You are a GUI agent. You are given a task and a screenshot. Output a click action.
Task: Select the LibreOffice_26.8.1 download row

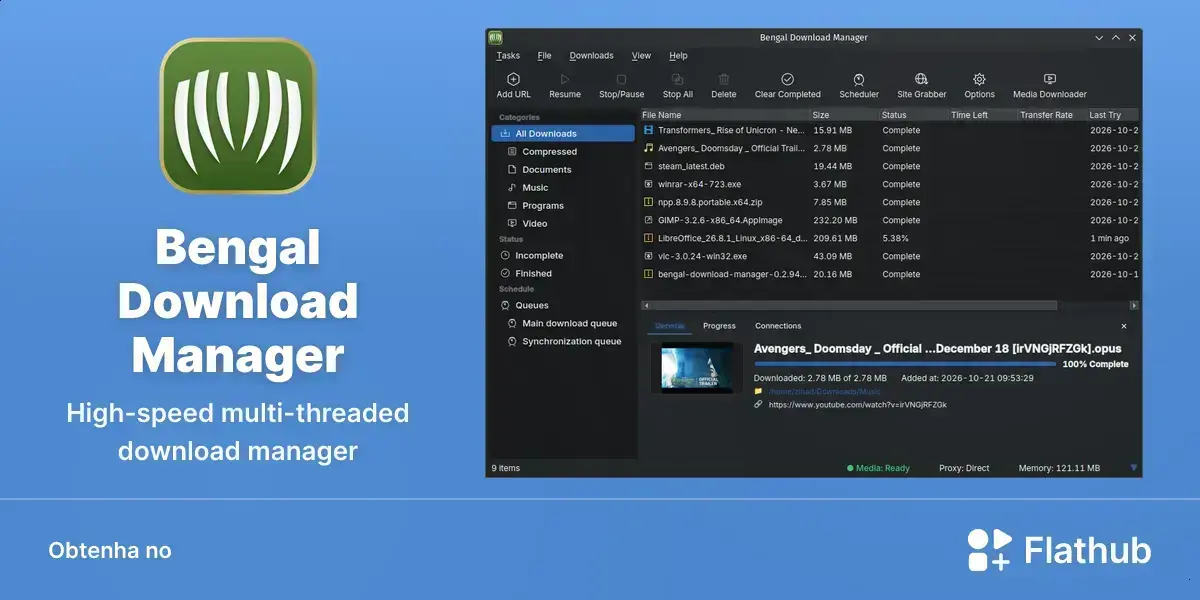point(890,238)
